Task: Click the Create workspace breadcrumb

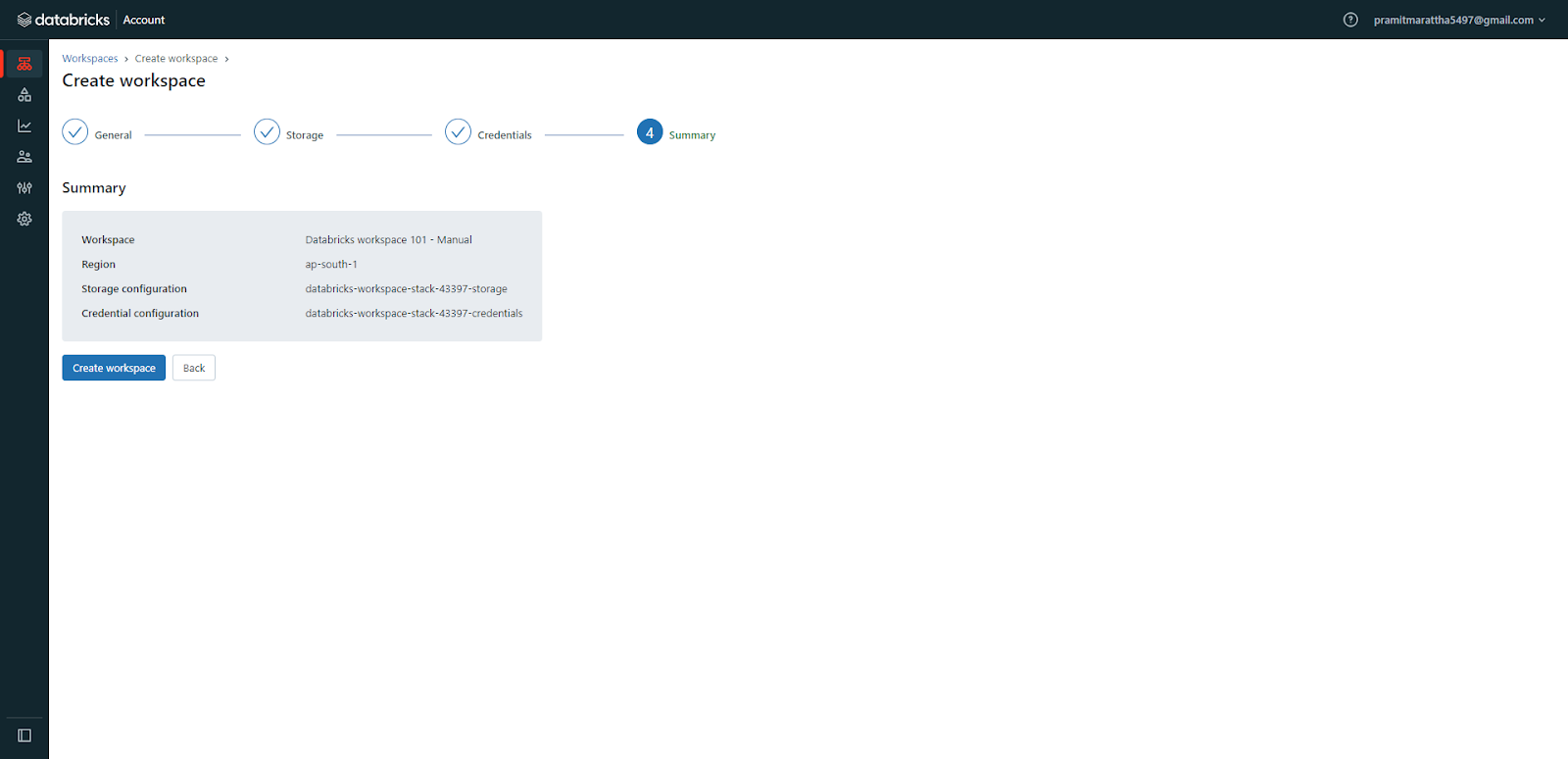Action: point(176,59)
